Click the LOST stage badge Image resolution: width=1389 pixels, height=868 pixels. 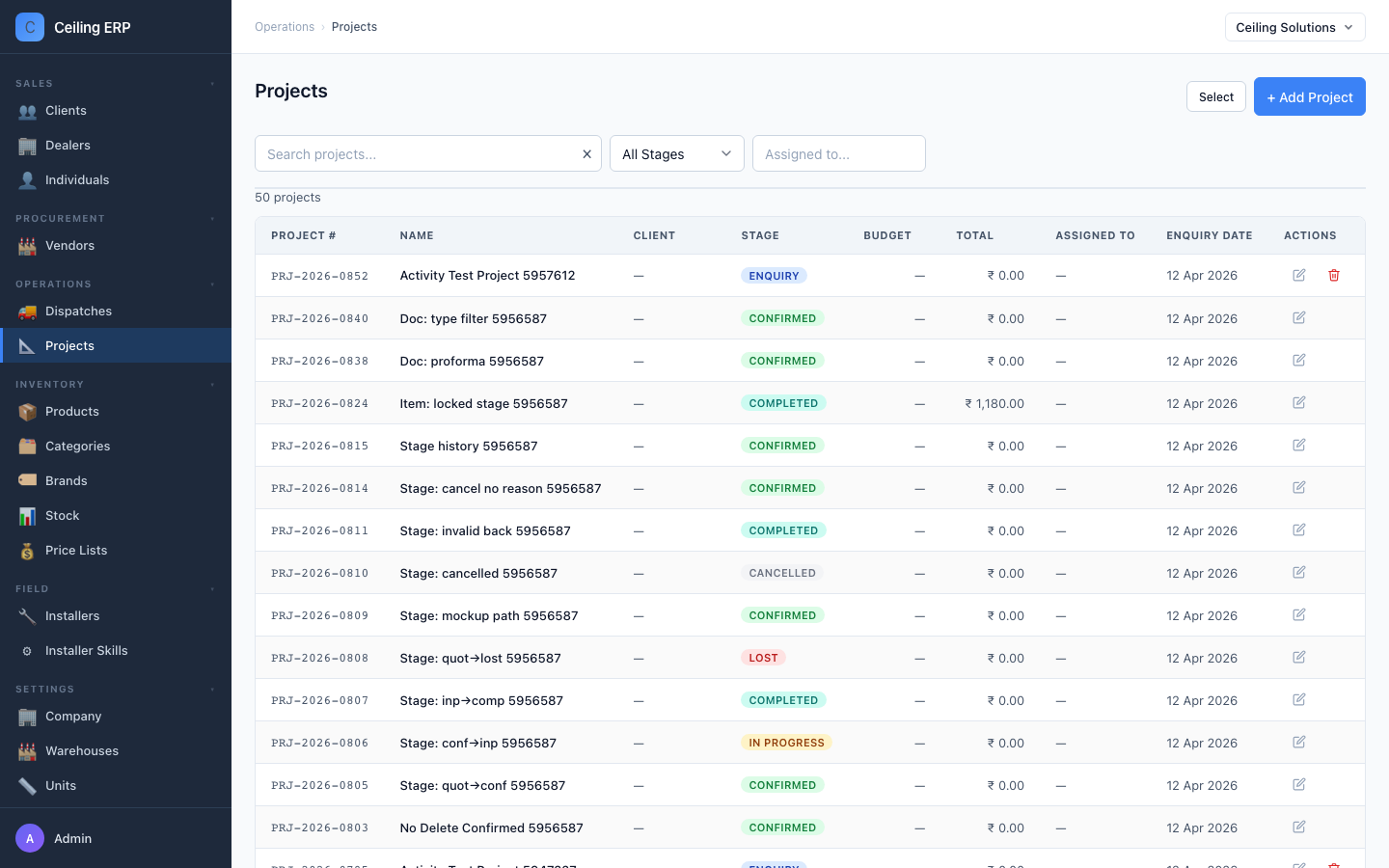(x=763, y=658)
